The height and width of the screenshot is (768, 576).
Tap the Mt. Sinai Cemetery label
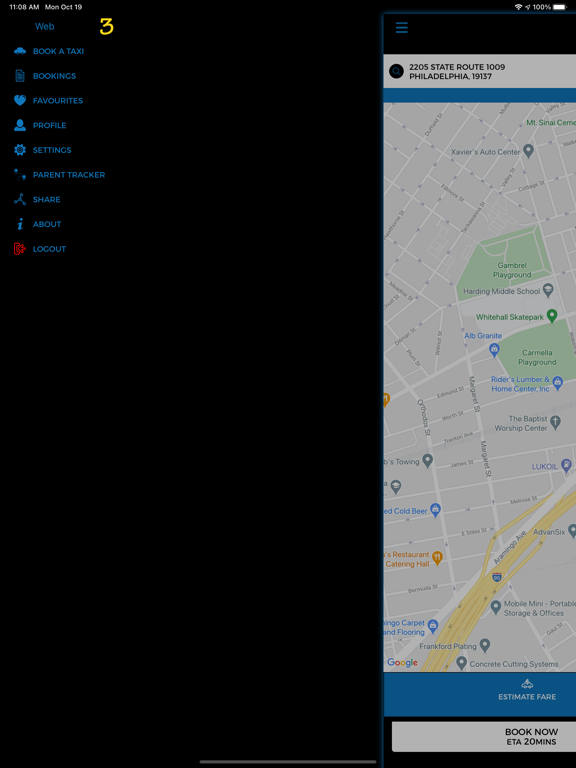coord(551,122)
